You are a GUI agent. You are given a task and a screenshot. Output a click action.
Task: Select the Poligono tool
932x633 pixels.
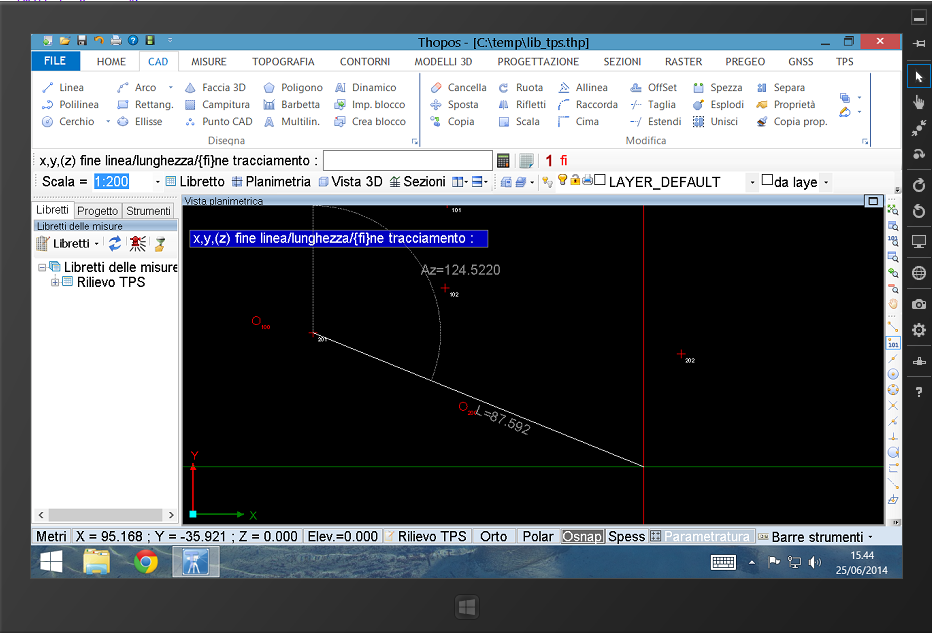click(x=293, y=87)
